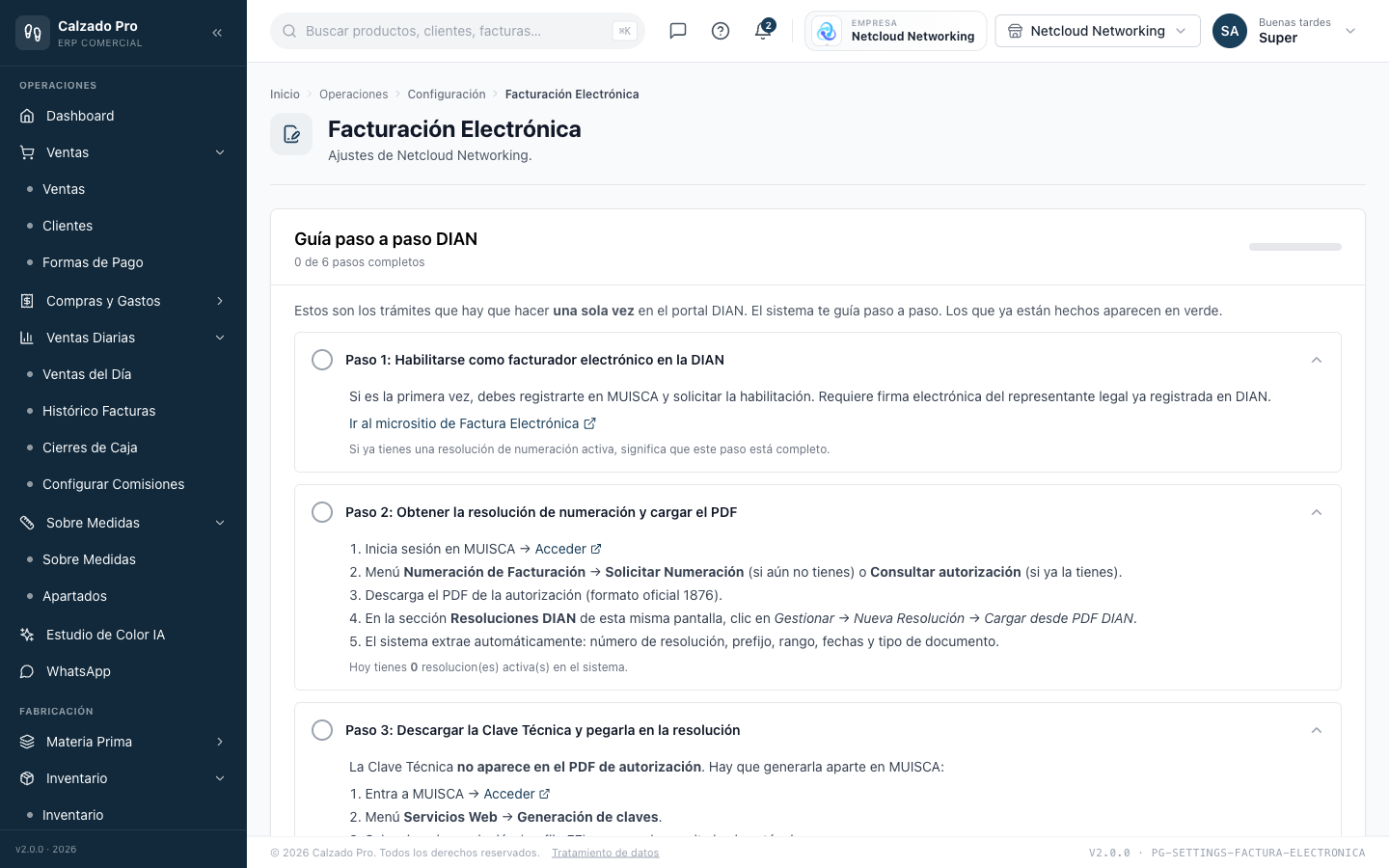Open the chat messages icon
Image resolution: width=1389 pixels, height=868 pixels.
(x=678, y=31)
